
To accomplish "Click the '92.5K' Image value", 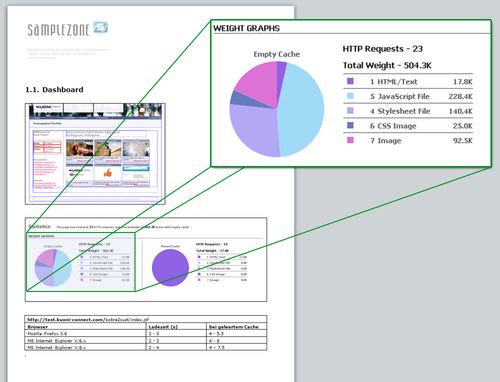I will point(463,141).
